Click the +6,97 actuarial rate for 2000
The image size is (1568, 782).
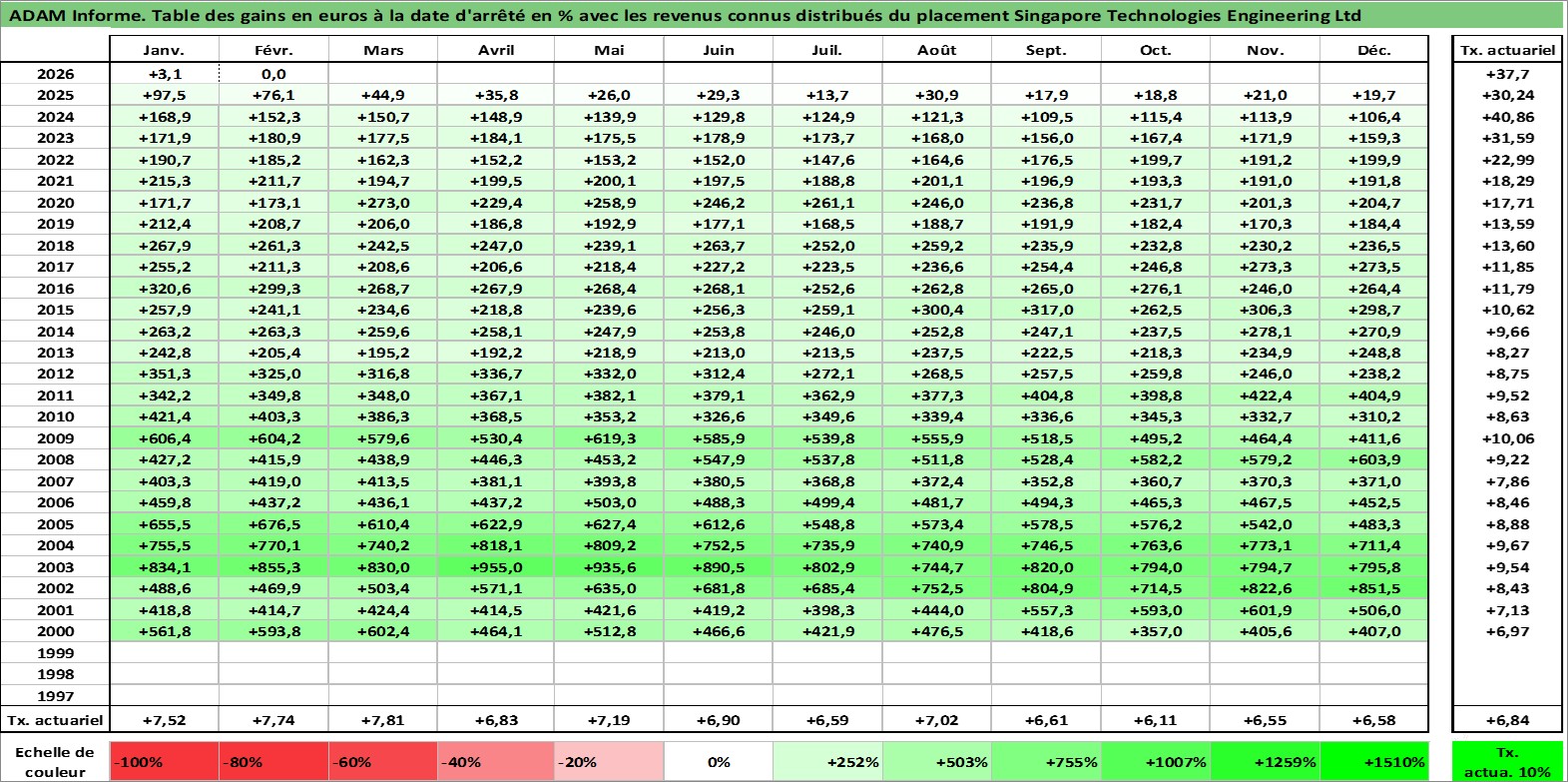click(x=1507, y=631)
